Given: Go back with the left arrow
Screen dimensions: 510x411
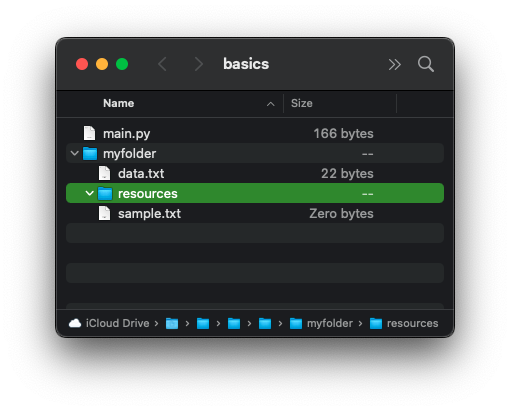Looking at the screenshot, I should [162, 64].
